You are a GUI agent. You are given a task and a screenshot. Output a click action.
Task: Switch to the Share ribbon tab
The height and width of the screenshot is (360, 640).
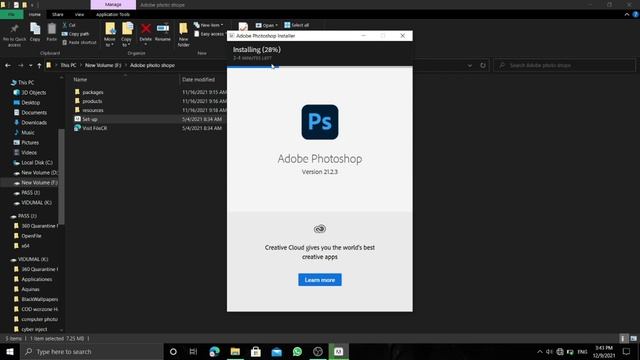(58, 14)
